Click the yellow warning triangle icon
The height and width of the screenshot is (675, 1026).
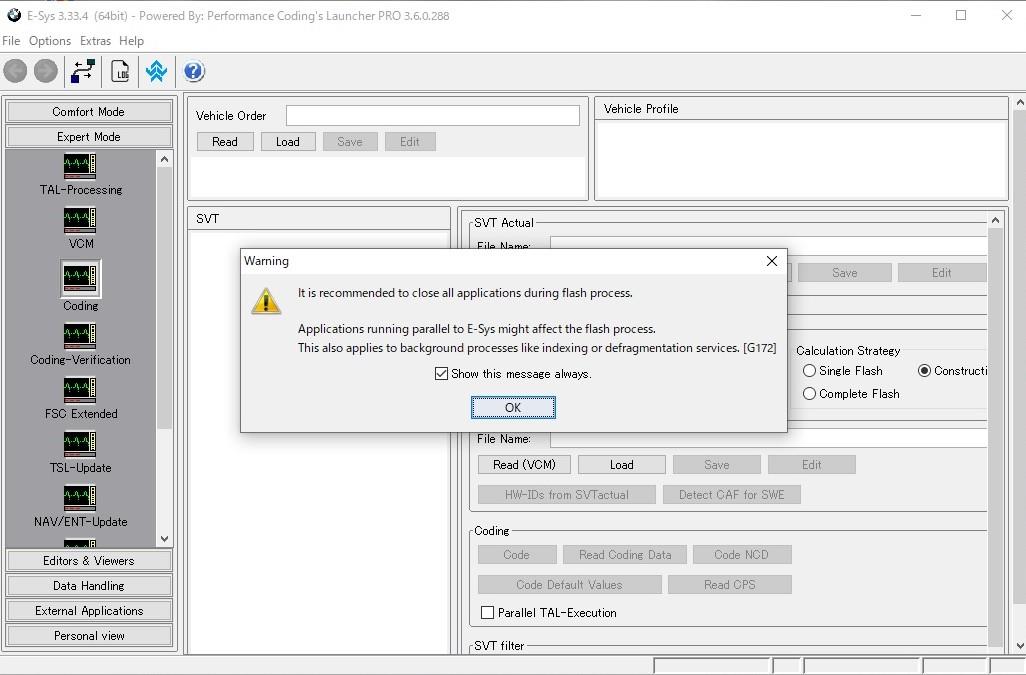[x=266, y=302]
